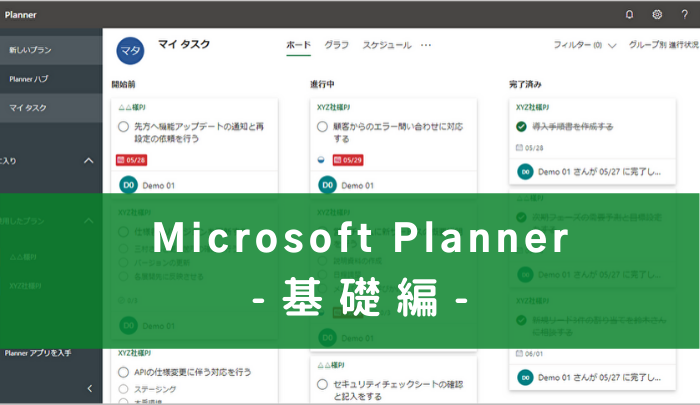Click the red 05/29 due date badge
This screenshot has height=405, width=700.
click(348, 160)
